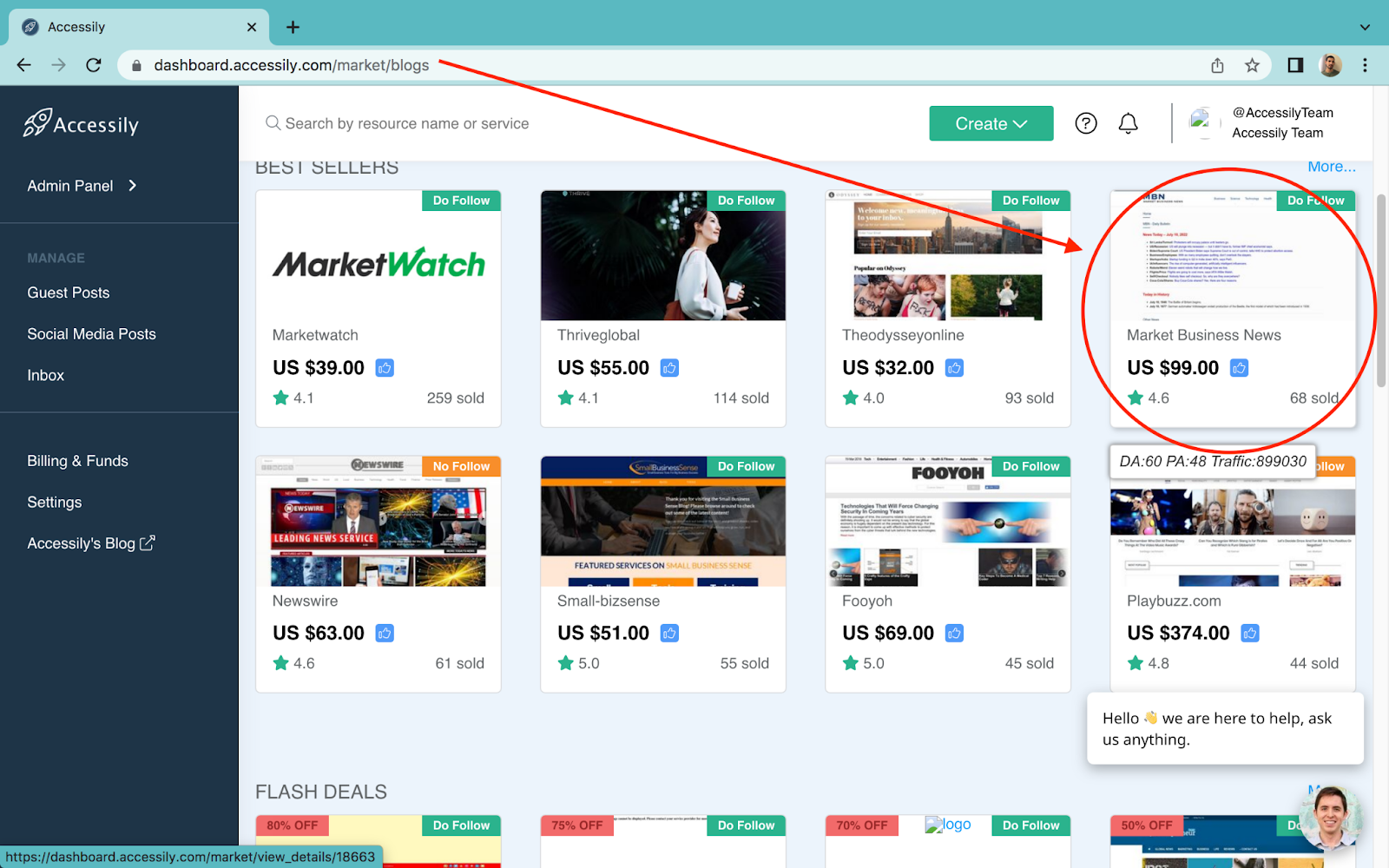1389x868 pixels.
Task: Click the No Follow badge on Newswire
Action: click(x=461, y=466)
